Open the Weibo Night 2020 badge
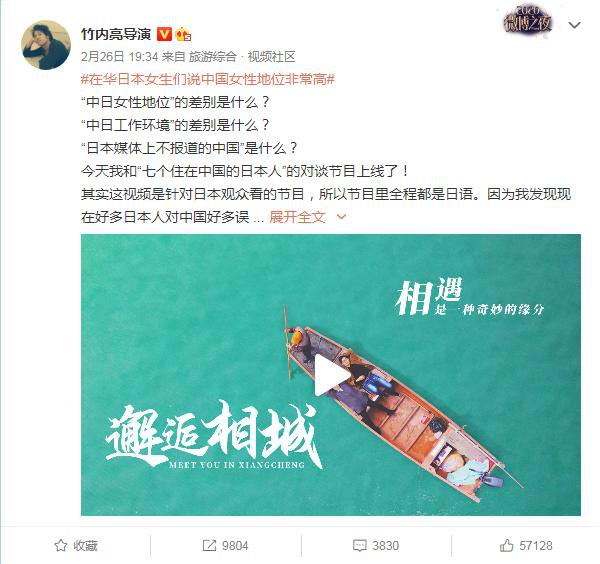 [x=528, y=21]
